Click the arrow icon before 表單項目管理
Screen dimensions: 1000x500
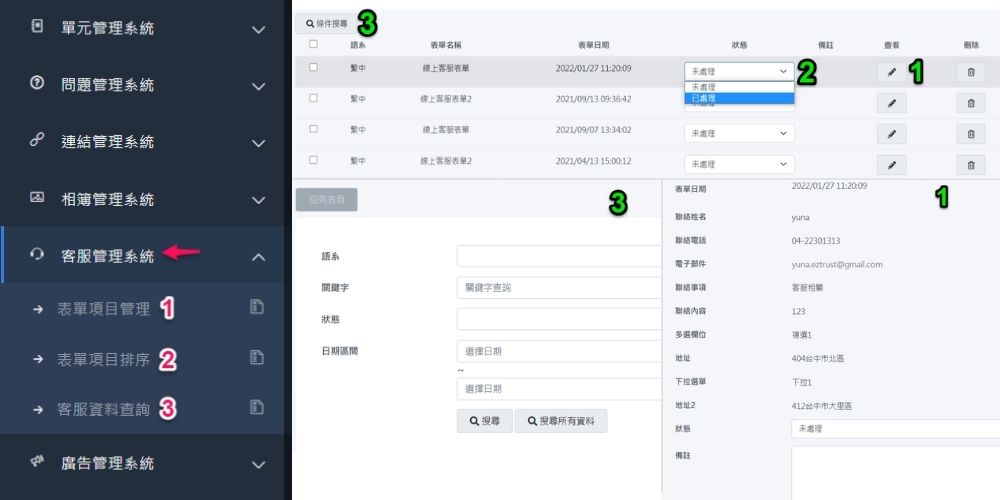(38, 309)
